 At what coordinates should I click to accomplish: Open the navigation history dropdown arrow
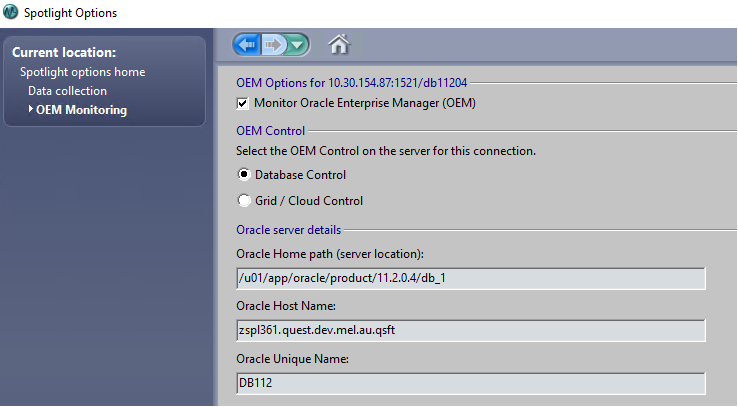coord(297,45)
